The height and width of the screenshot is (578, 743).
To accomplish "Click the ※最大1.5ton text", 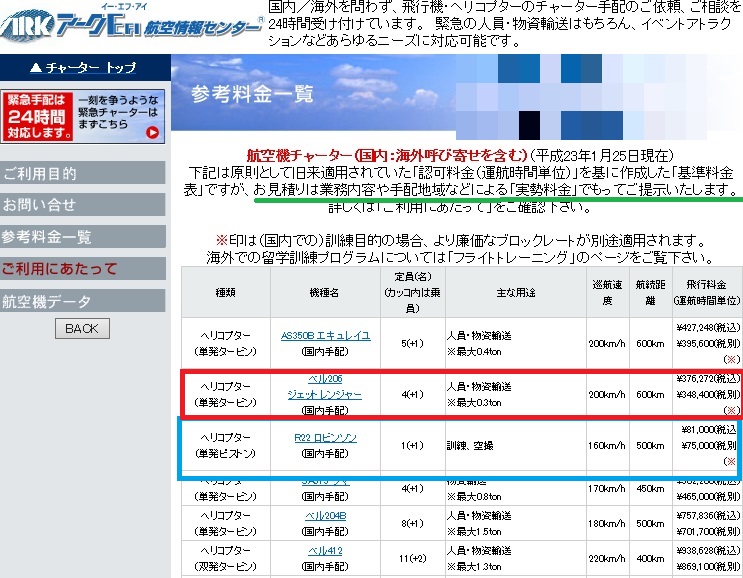I will click(x=474, y=532).
